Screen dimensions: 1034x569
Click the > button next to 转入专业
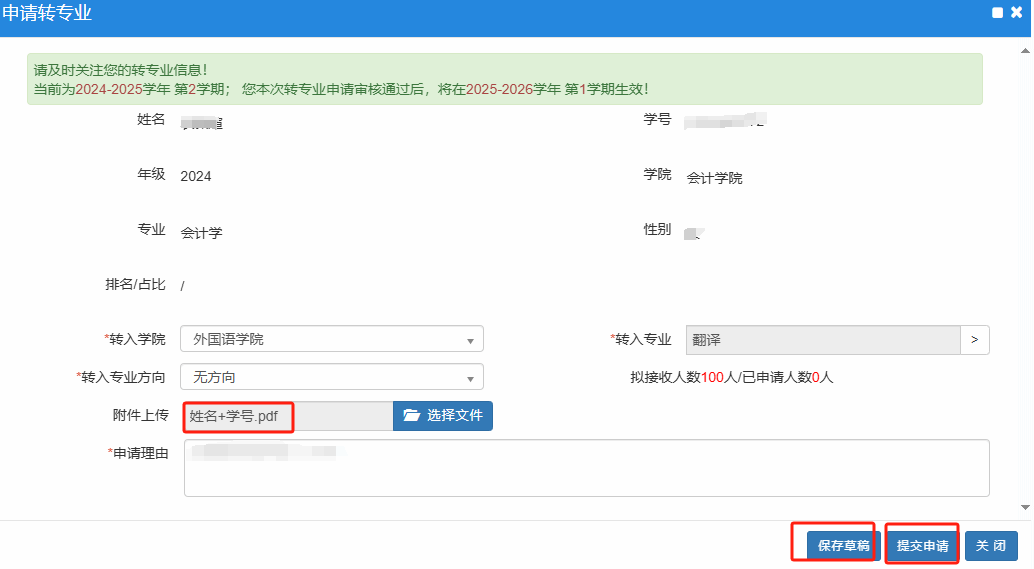click(x=974, y=339)
